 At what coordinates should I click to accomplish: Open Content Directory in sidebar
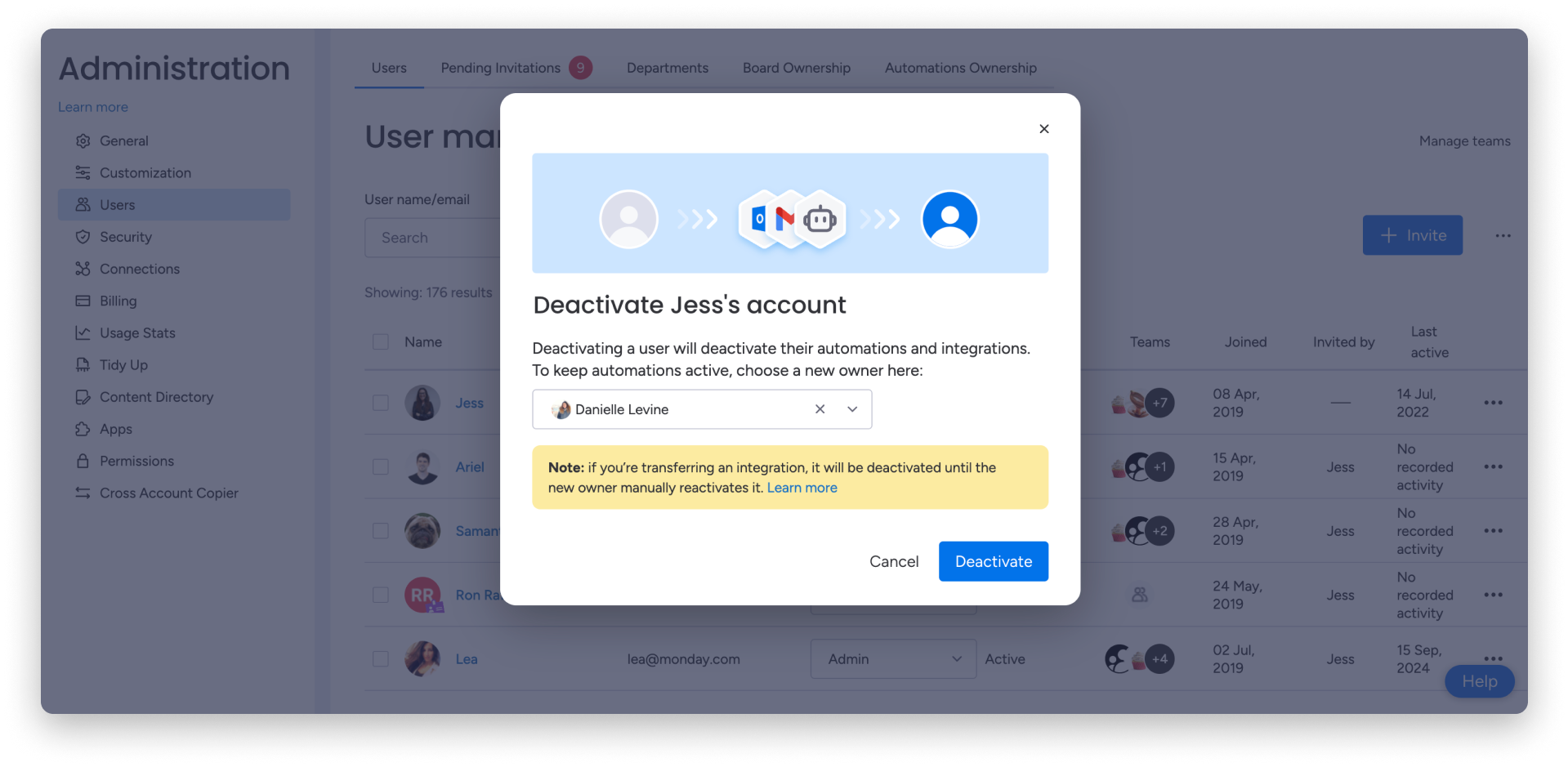tap(156, 397)
